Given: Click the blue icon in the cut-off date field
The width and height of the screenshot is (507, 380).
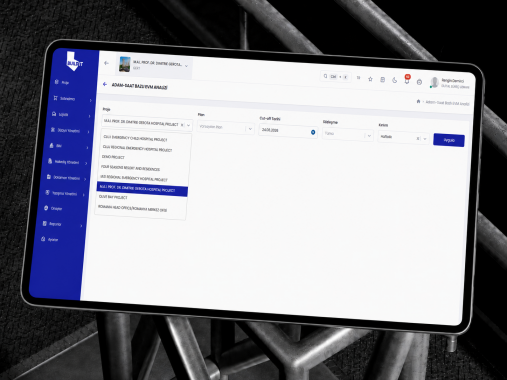Looking at the screenshot, I should click(x=313, y=132).
